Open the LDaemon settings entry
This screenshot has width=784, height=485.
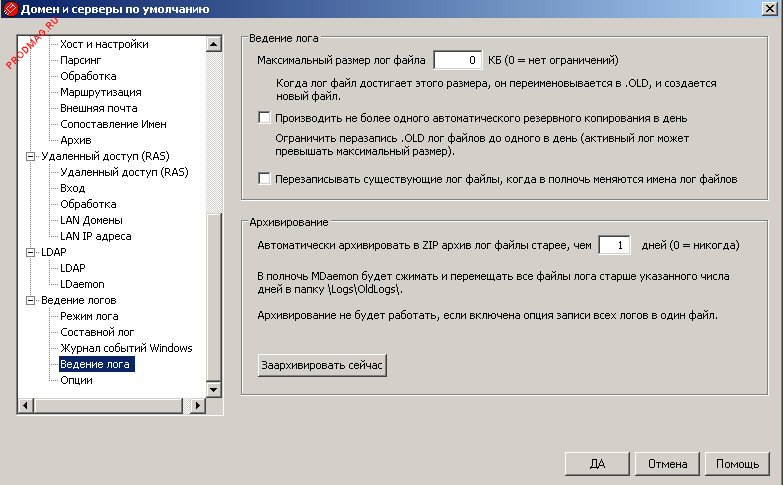pyautogui.click(x=82, y=284)
